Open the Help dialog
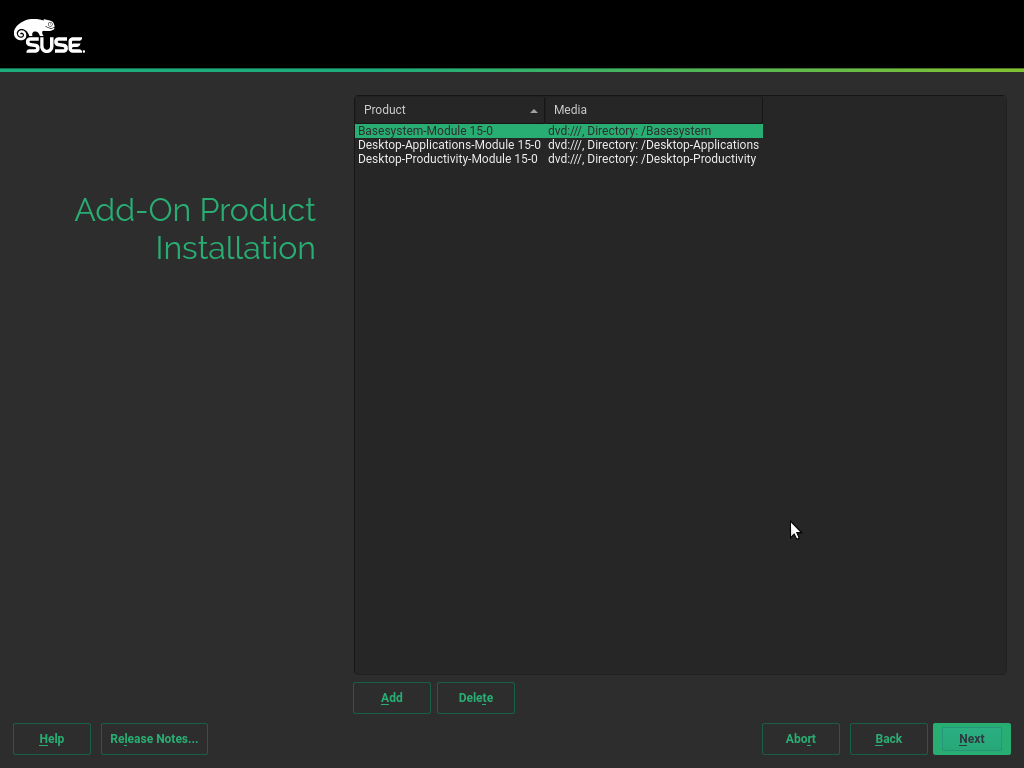1024x768 pixels. [x=52, y=739]
